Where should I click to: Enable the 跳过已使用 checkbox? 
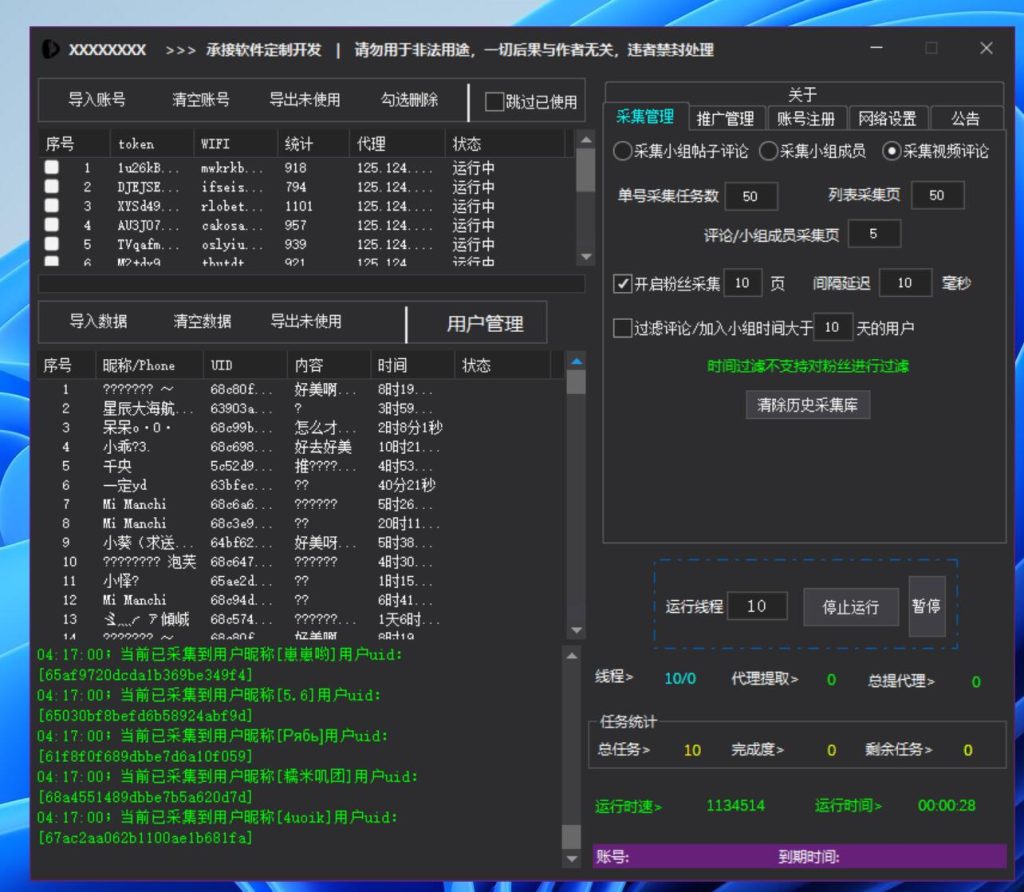pyautogui.click(x=495, y=101)
